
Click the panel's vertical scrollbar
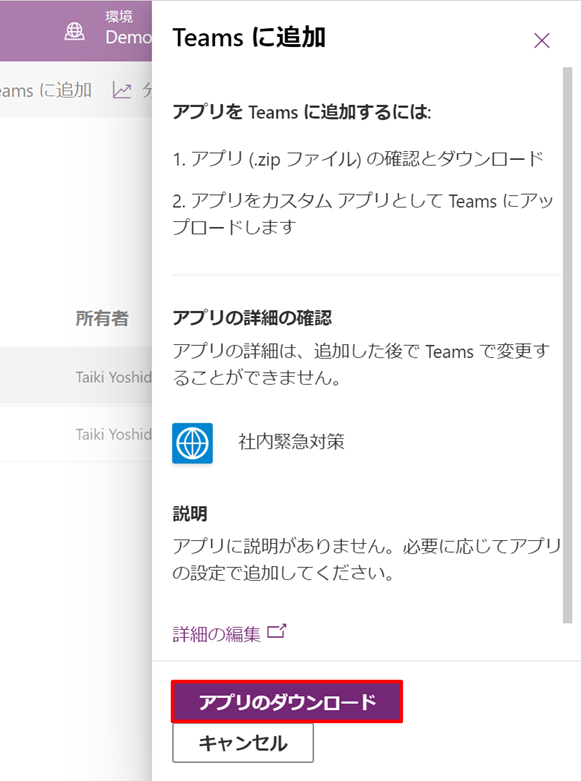tap(568, 345)
